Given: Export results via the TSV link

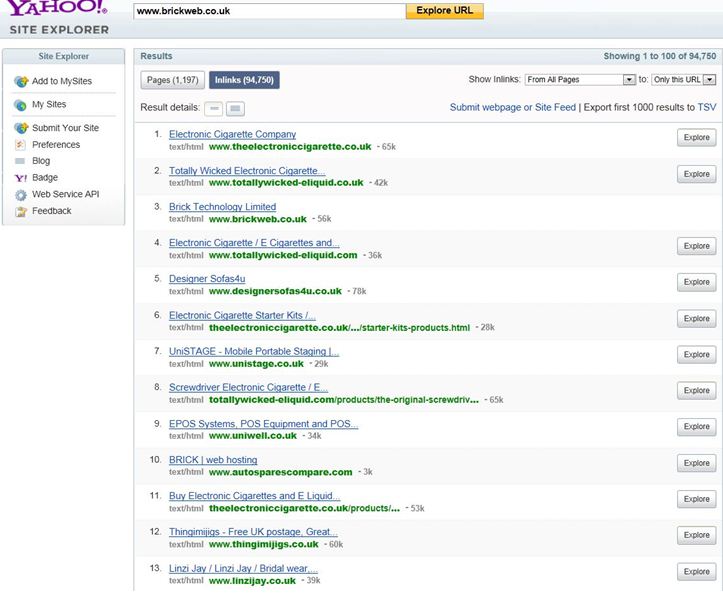Looking at the screenshot, I should 706,107.
